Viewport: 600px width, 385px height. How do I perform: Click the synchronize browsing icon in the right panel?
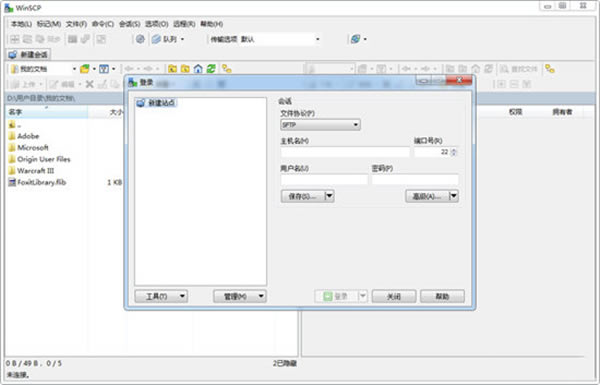[x=550, y=69]
